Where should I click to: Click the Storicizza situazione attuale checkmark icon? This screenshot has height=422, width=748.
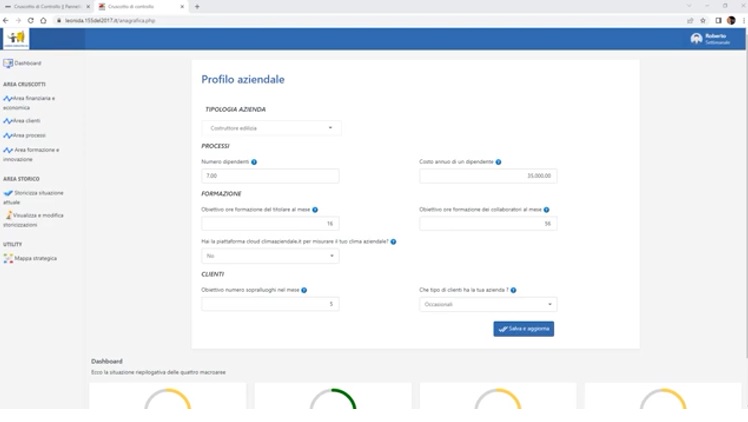pyautogui.click(x=8, y=193)
